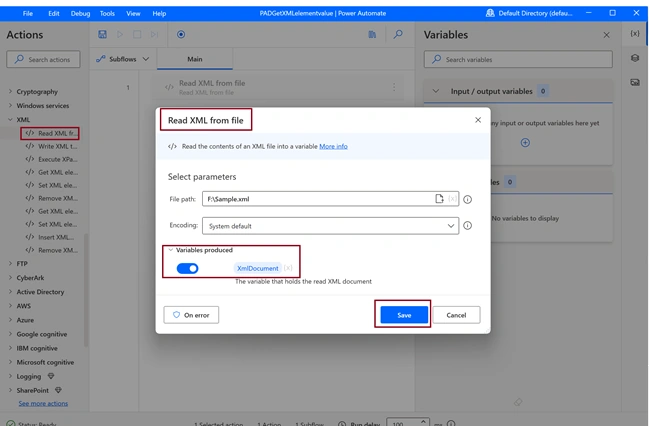Run the flow with play icon
This screenshot has width=650, height=426.
(x=120, y=34)
